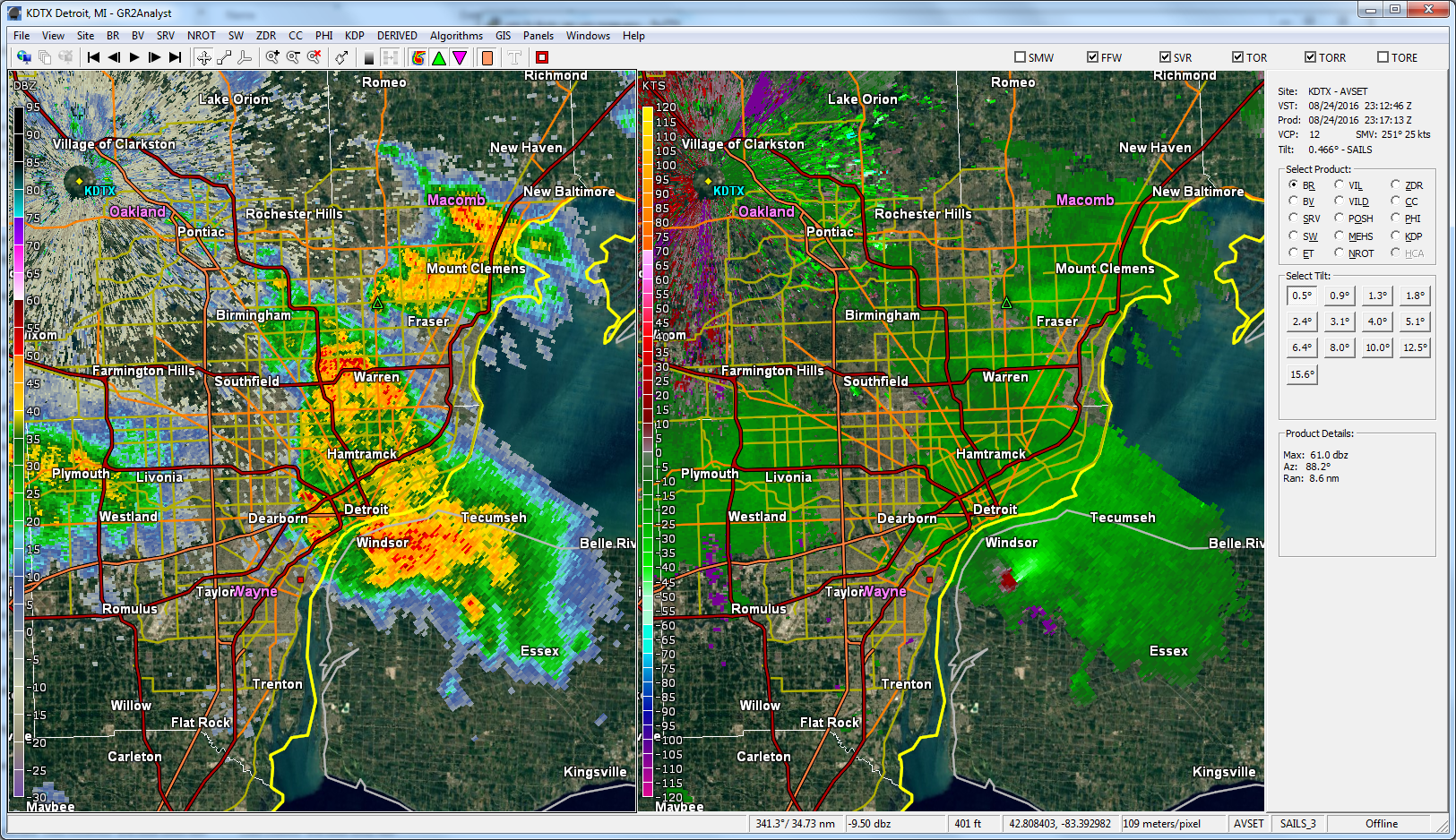The image size is (1456, 840).
Task: Open the View menu
Action: 53,36
